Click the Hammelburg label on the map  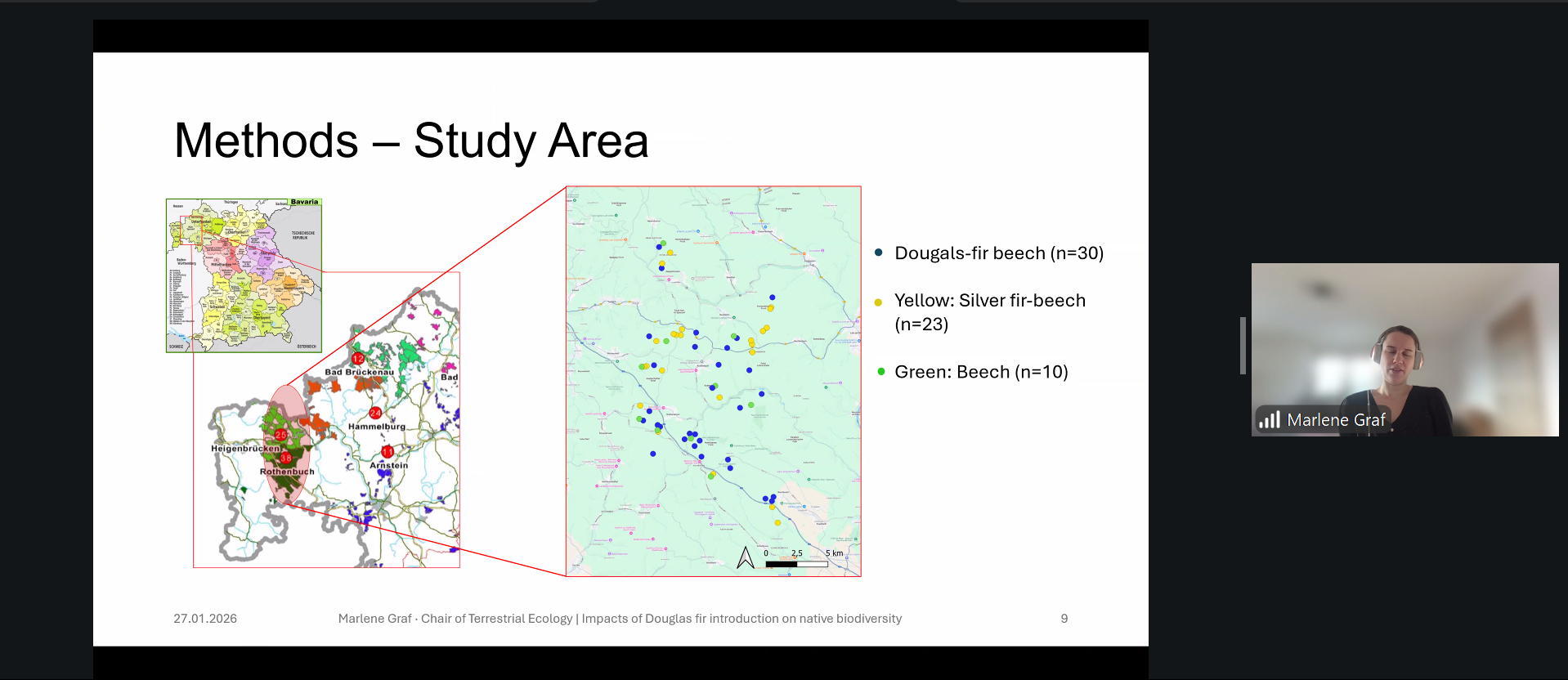pos(376,427)
